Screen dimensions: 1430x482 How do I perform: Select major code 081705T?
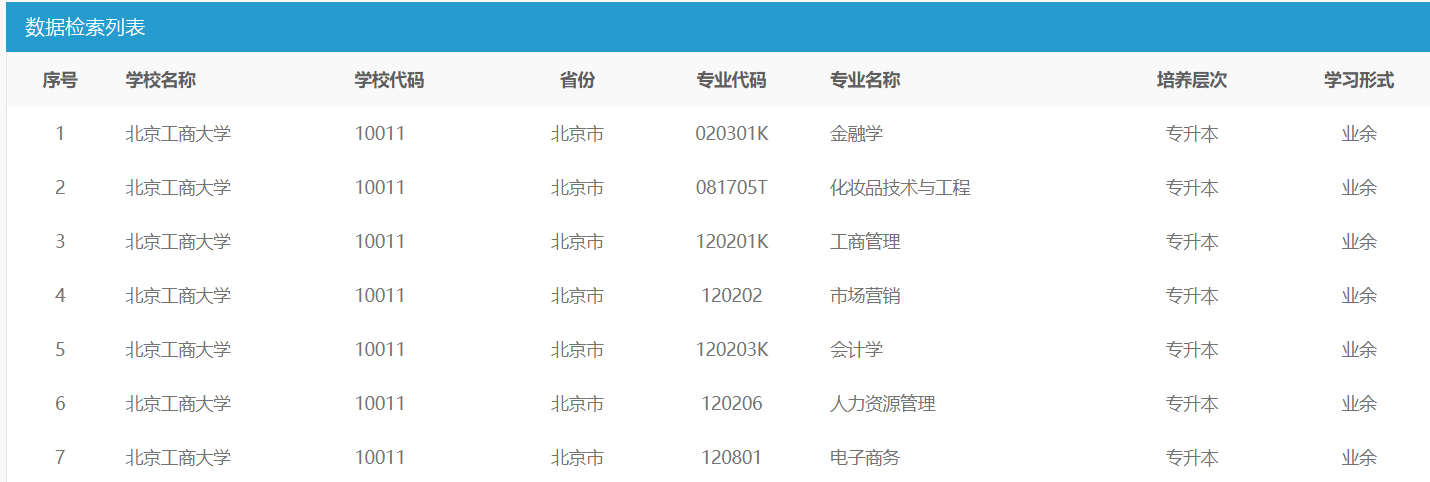coord(732,187)
